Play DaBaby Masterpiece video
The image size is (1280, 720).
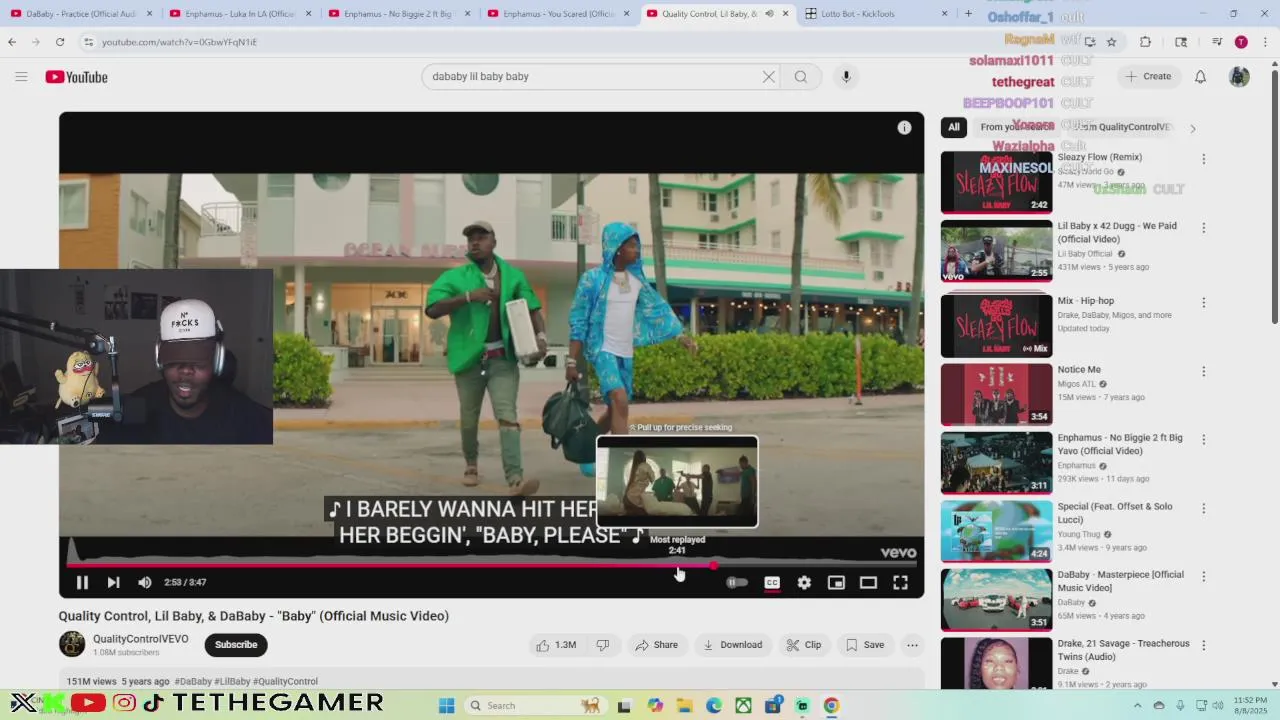tap(996, 600)
